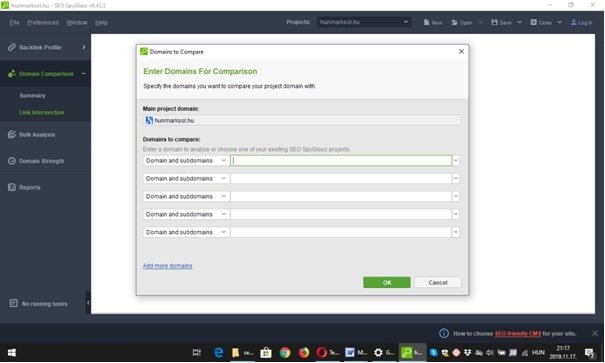The height and width of the screenshot is (363, 605).
Task: Click the Add more domains link
Action: pos(167,266)
